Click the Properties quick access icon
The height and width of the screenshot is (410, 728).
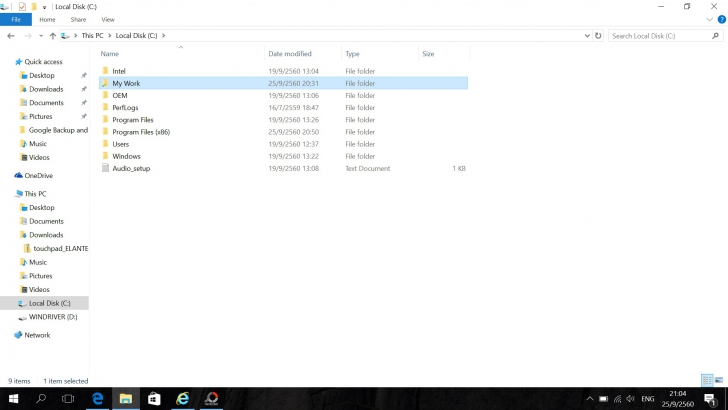pyautogui.click(x=22, y=7)
